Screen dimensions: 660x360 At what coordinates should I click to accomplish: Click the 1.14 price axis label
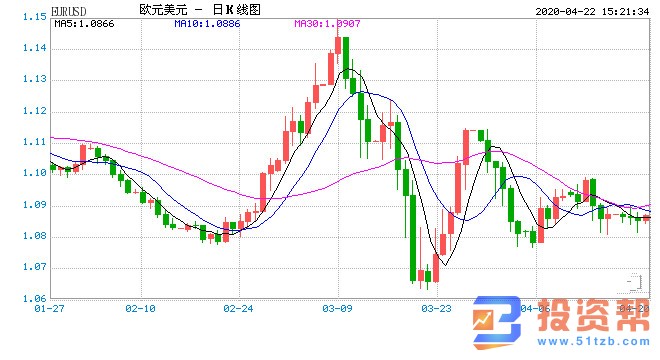tap(35, 48)
